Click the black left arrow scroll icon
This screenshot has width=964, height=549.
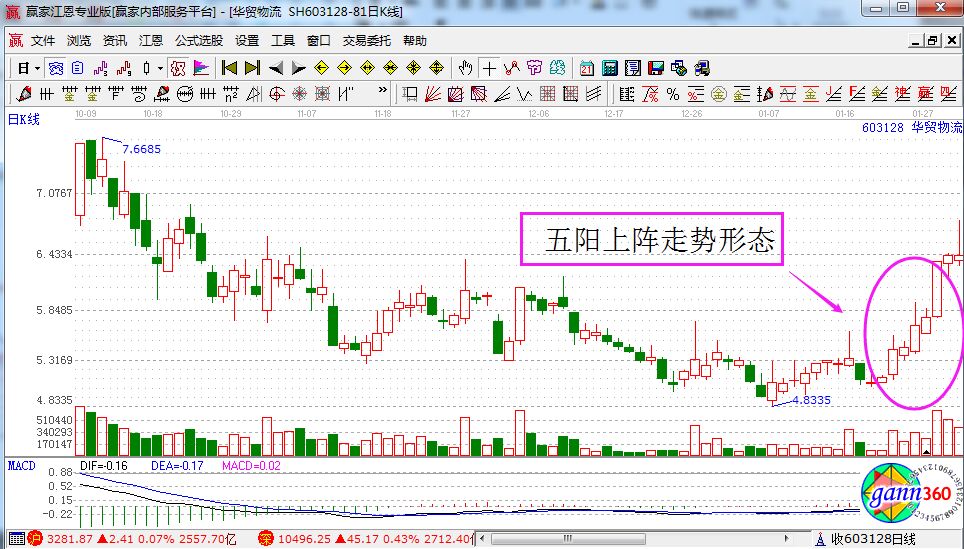click(275, 68)
